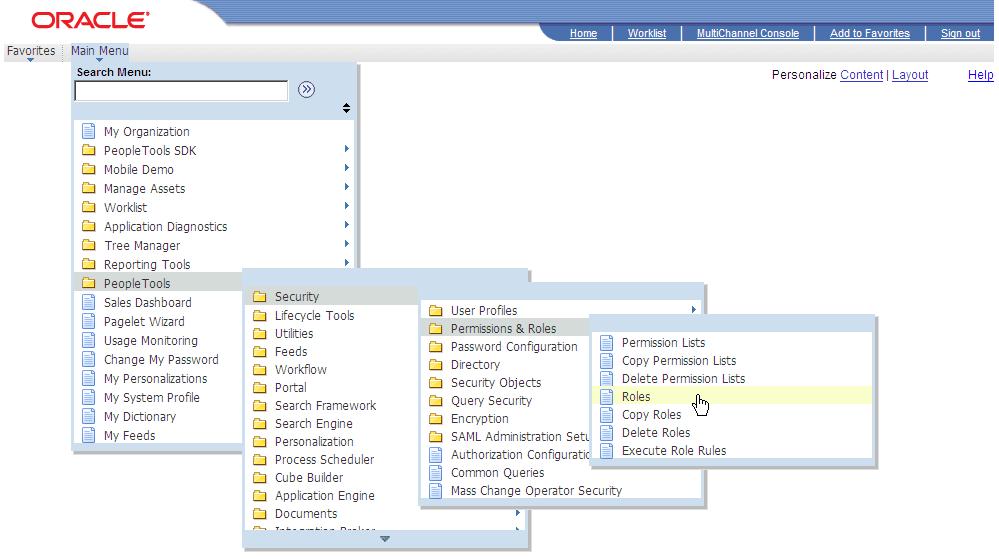Open the MultiChannel Console link
The height and width of the screenshot is (559, 999).
[747, 33]
